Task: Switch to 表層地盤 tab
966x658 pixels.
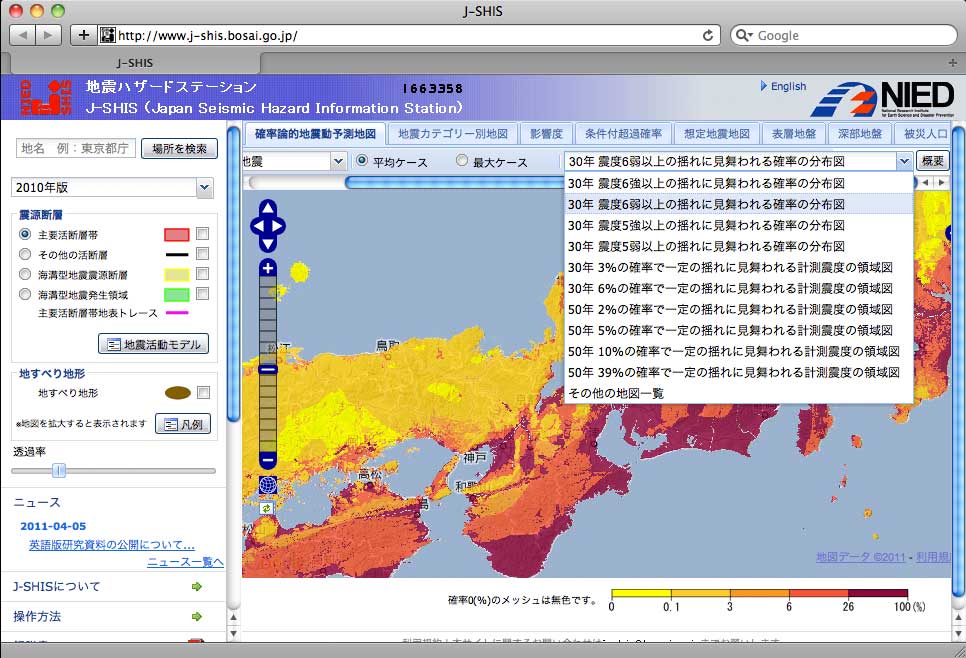Action: tap(794, 134)
